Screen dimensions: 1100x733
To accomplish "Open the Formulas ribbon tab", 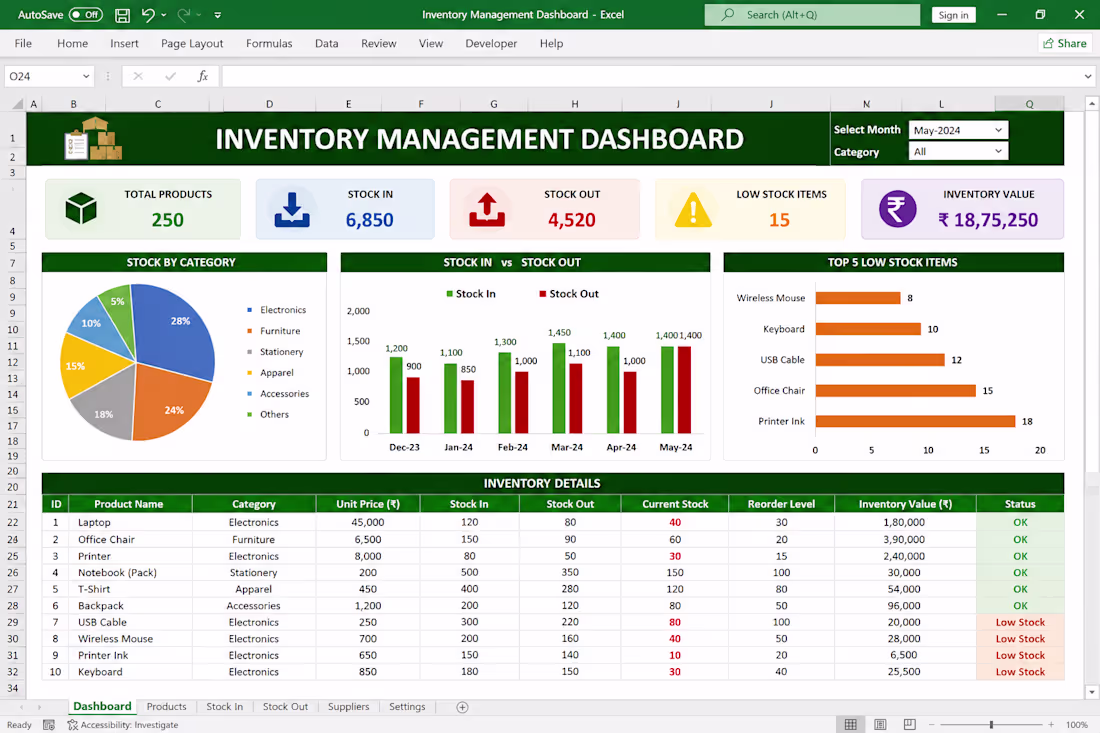I will 269,43.
